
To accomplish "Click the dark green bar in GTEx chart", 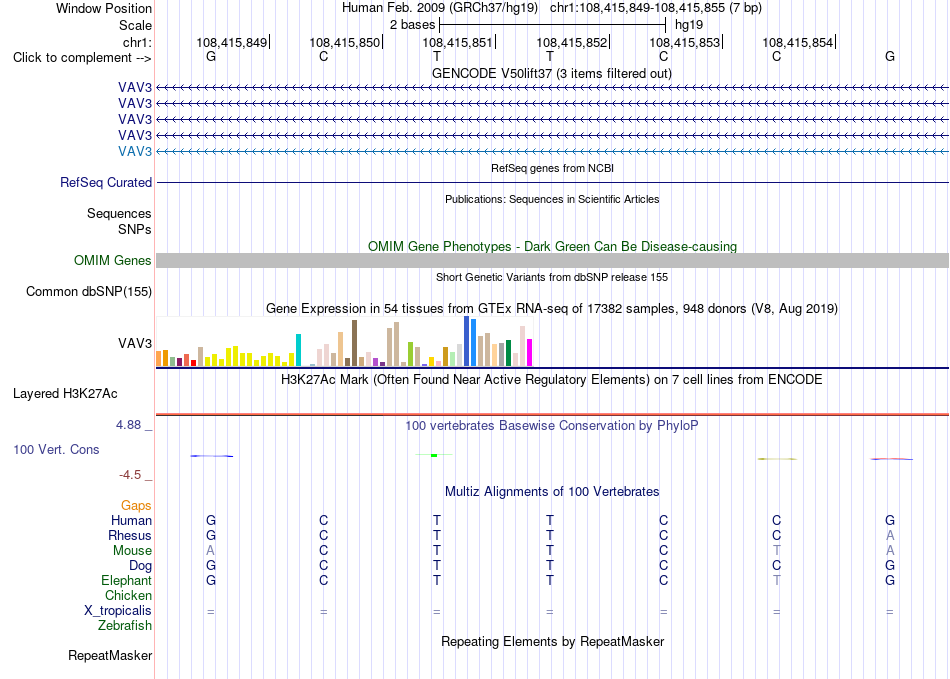I will [x=508, y=353].
